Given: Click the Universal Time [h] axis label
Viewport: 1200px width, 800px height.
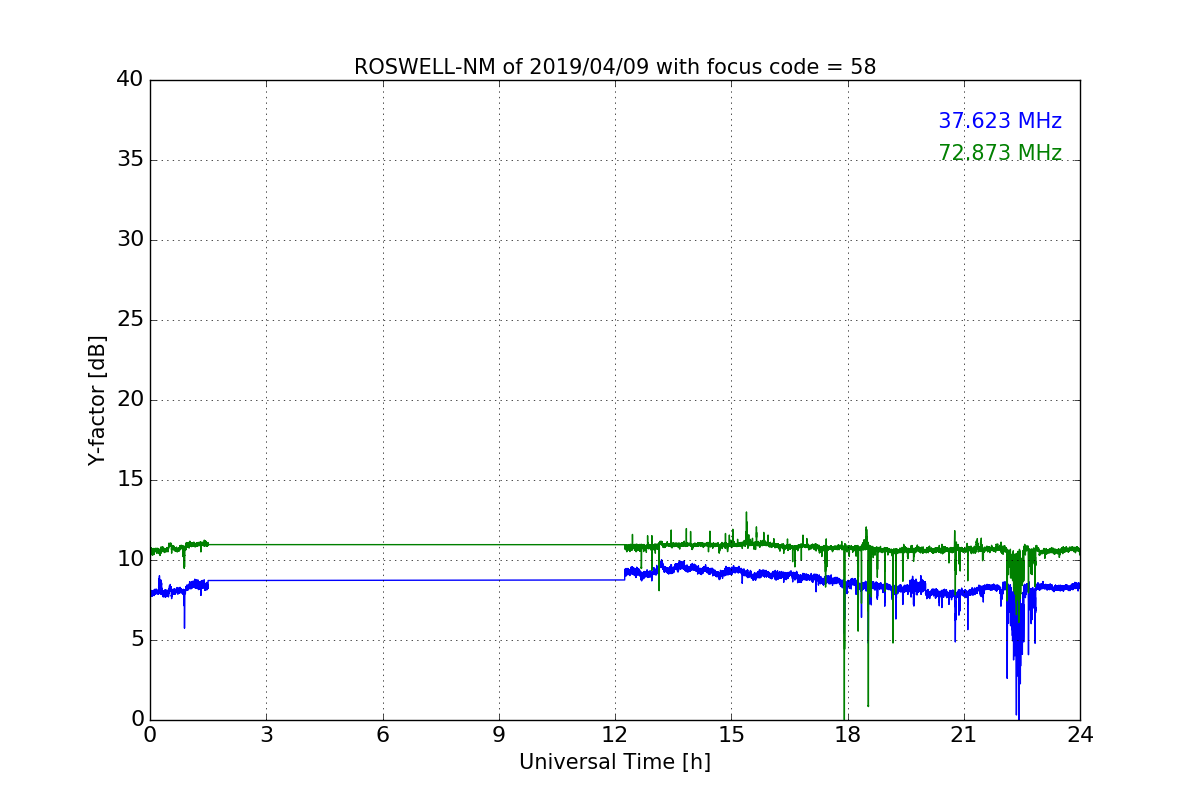Looking at the screenshot, I should click(615, 762).
